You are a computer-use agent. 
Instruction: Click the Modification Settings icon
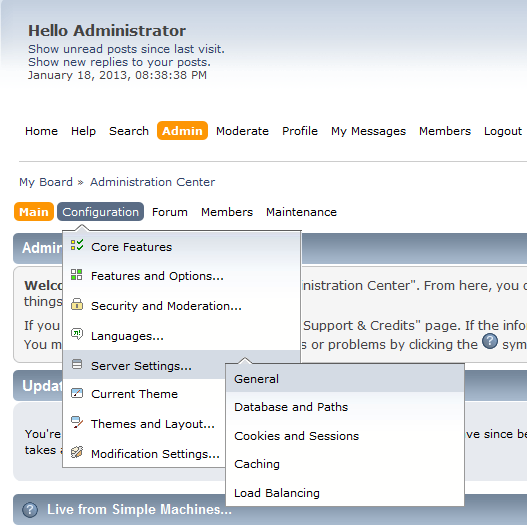pyautogui.click(x=77, y=452)
